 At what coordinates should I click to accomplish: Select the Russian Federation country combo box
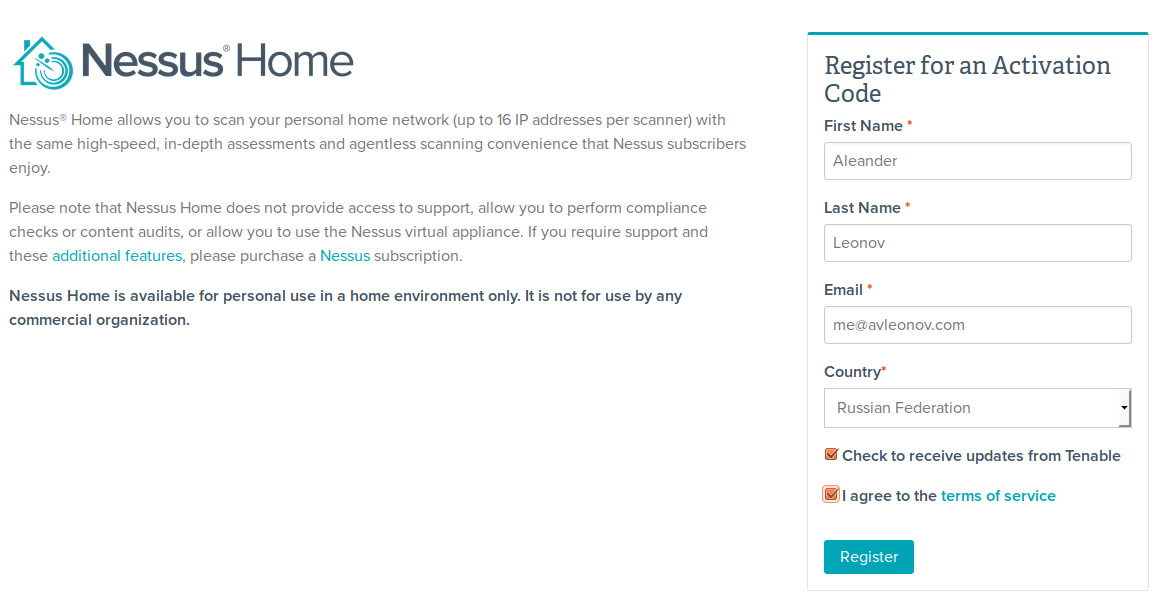pyautogui.click(x=978, y=408)
